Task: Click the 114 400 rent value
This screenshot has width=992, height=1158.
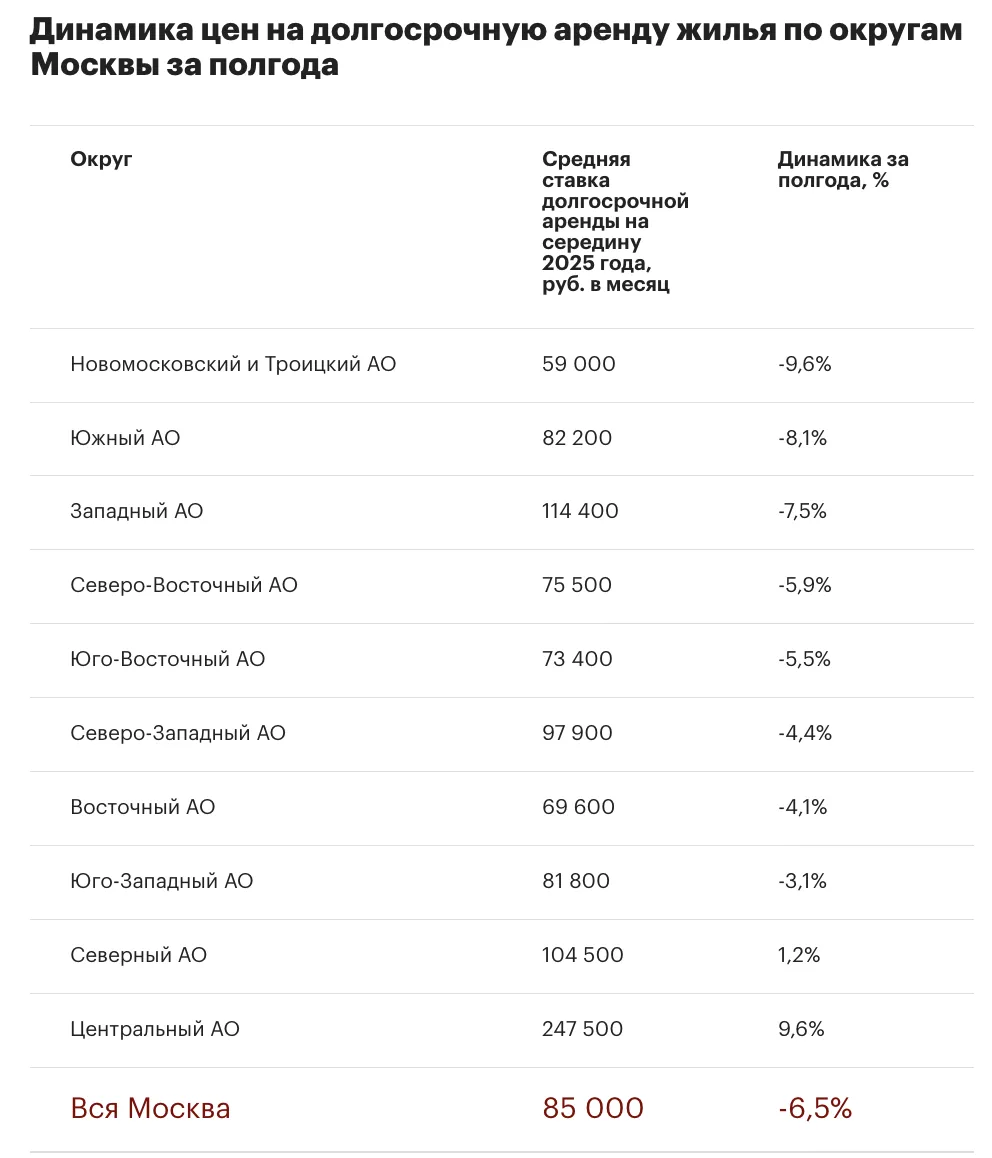Action: 580,511
